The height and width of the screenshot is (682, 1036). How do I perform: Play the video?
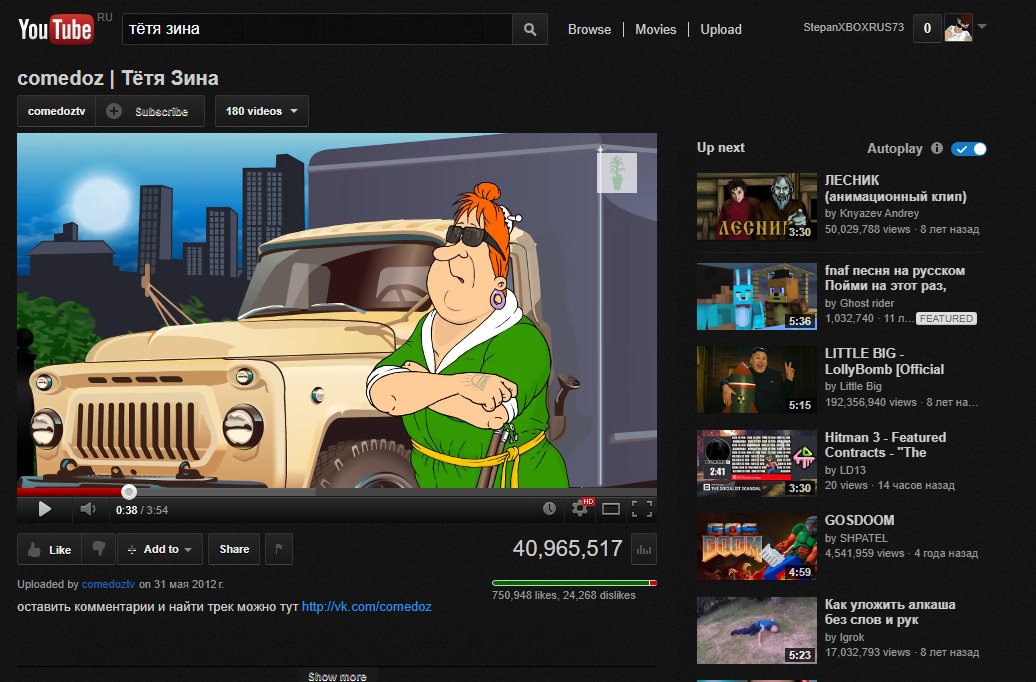(44, 509)
